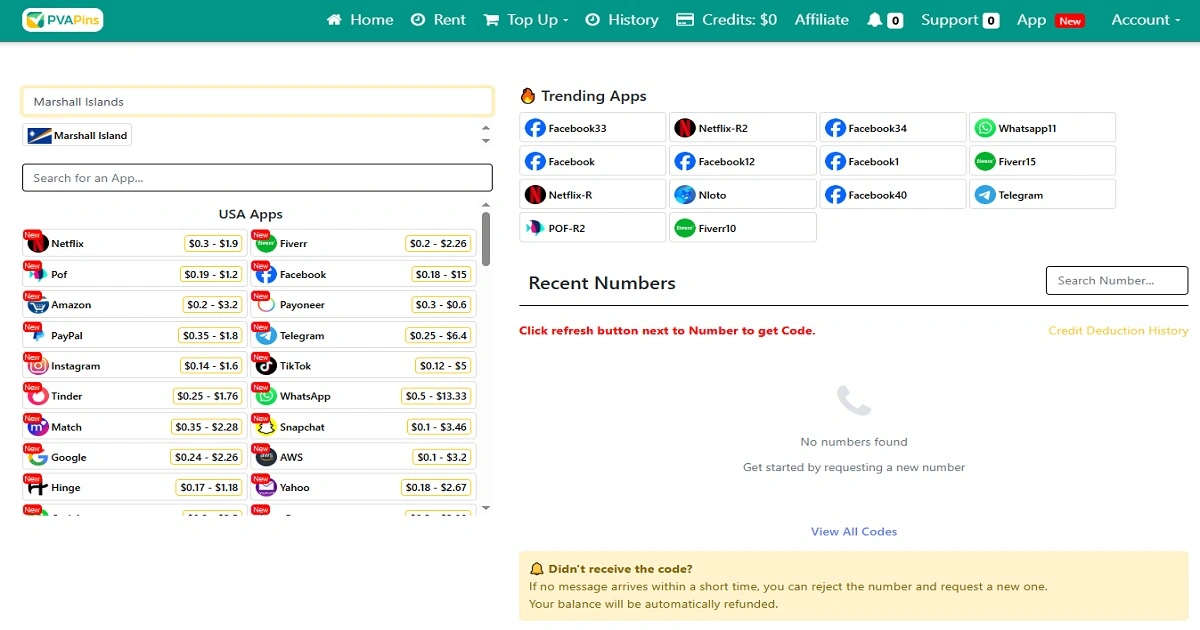Open the Support menu item
The image size is (1200, 630).
tap(960, 20)
